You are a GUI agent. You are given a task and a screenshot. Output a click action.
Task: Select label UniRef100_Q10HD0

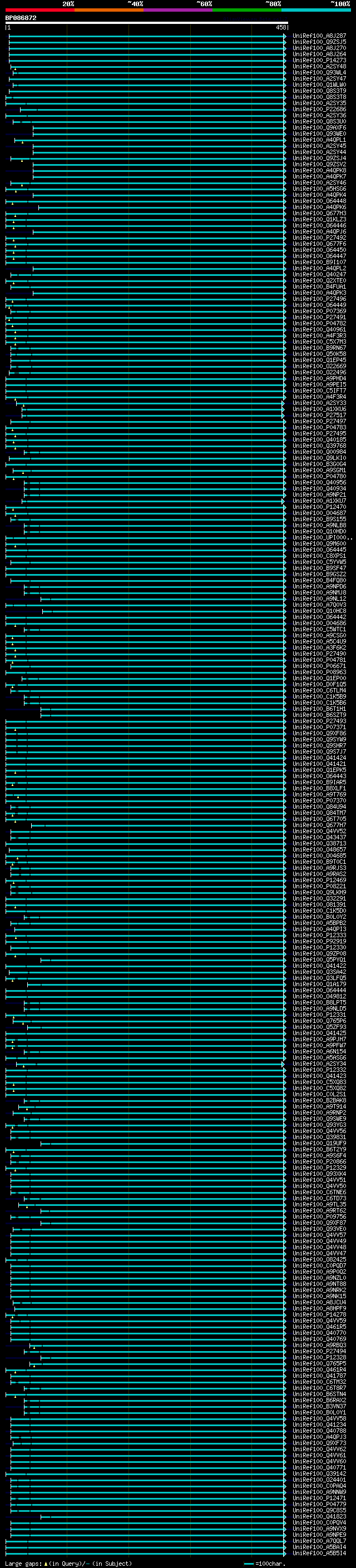pos(319,531)
